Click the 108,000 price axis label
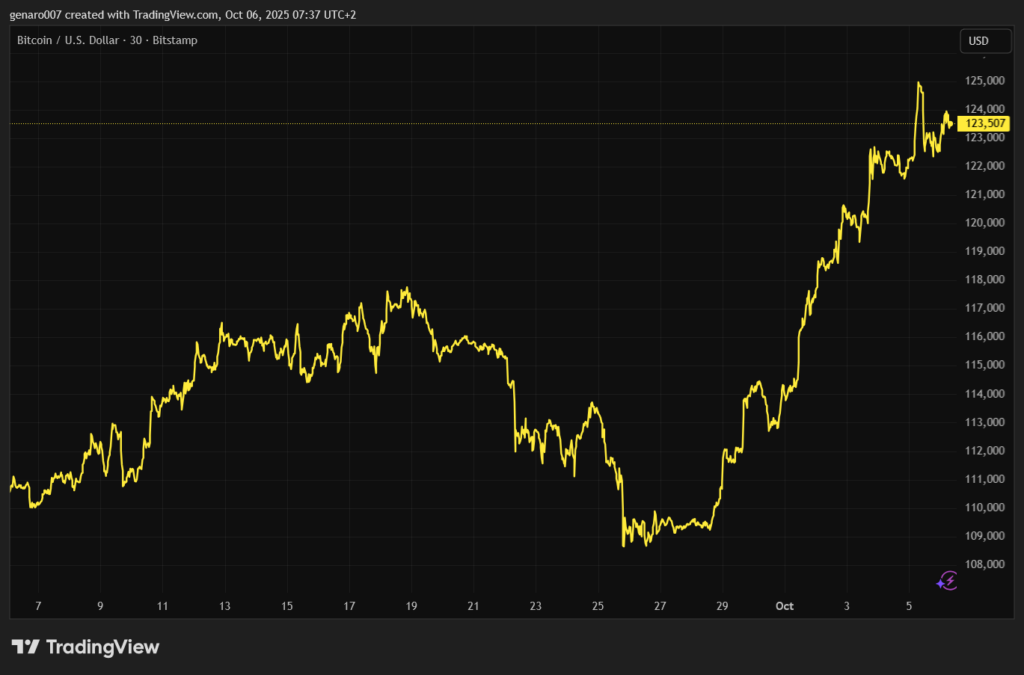Viewport: 1024px width, 675px height. (985, 565)
